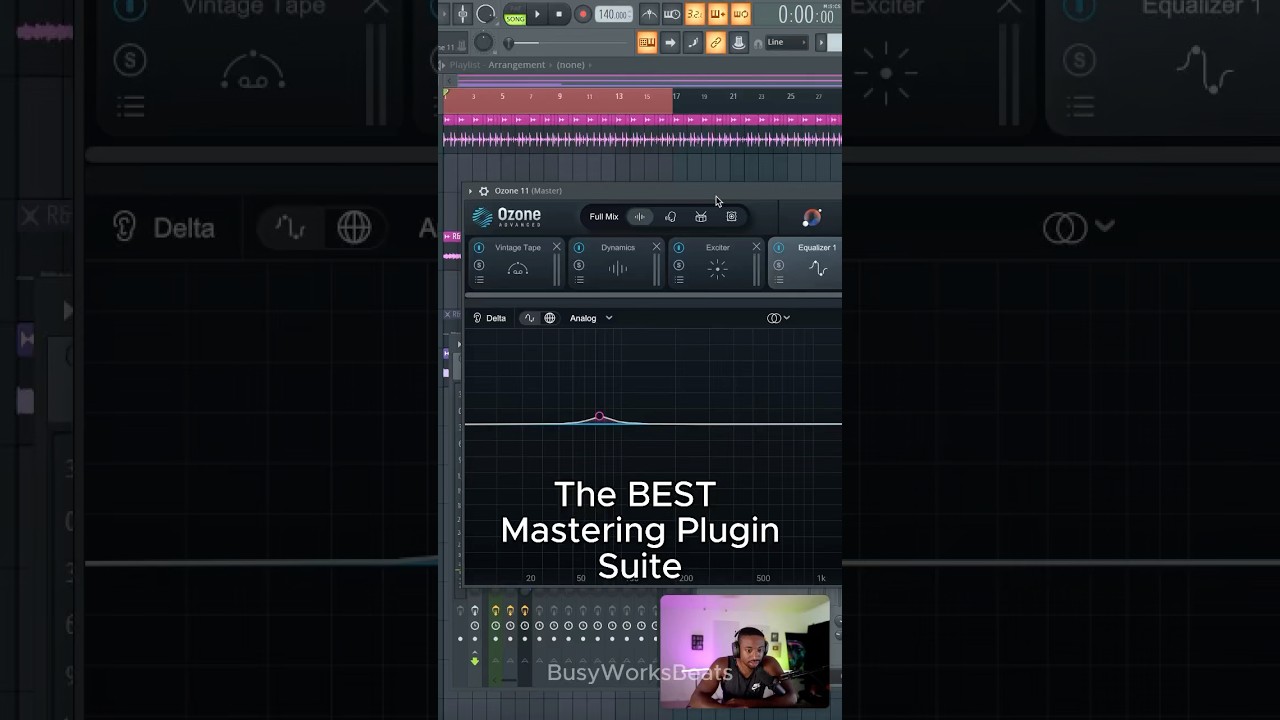Image resolution: width=1280 pixels, height=720 pixels.
Task: Toggle the Dynamics power button
Action: click(x=579, y=248)
